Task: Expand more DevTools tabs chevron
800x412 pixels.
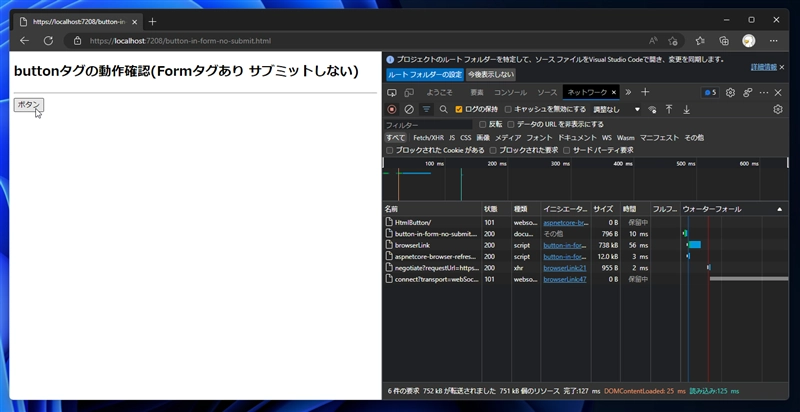Action: click(628, 92)
